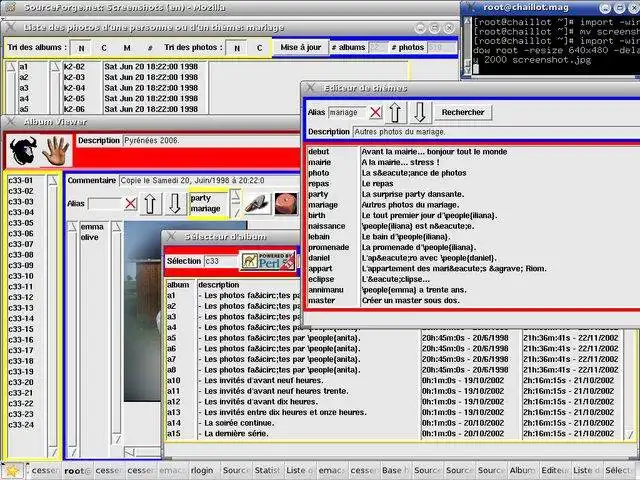Click the up arrow in Editeur de thèmes
Image resolution: width=640 pixels, height=480 pixels.
(x=395, y=112)
